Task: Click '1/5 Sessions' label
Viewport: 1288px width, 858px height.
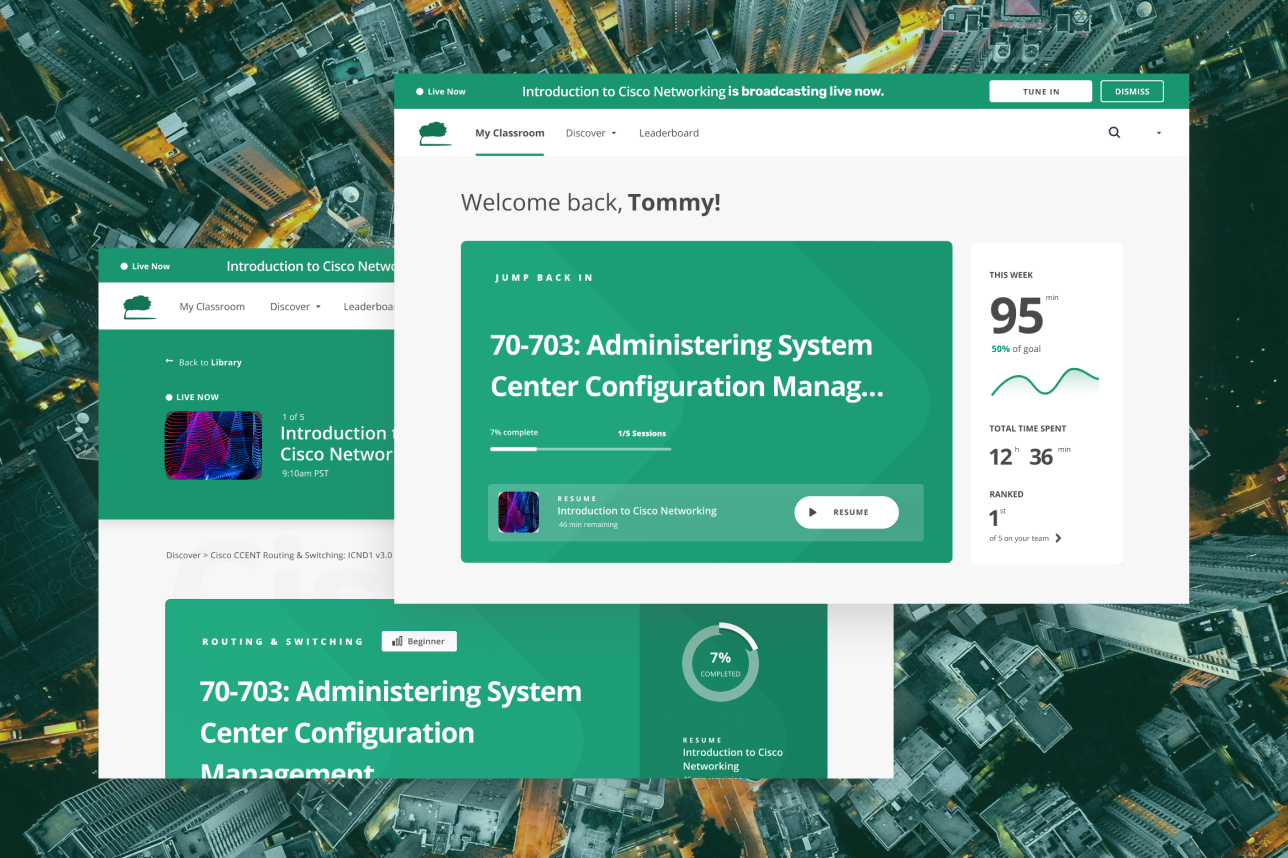Action: pos(642,434)
